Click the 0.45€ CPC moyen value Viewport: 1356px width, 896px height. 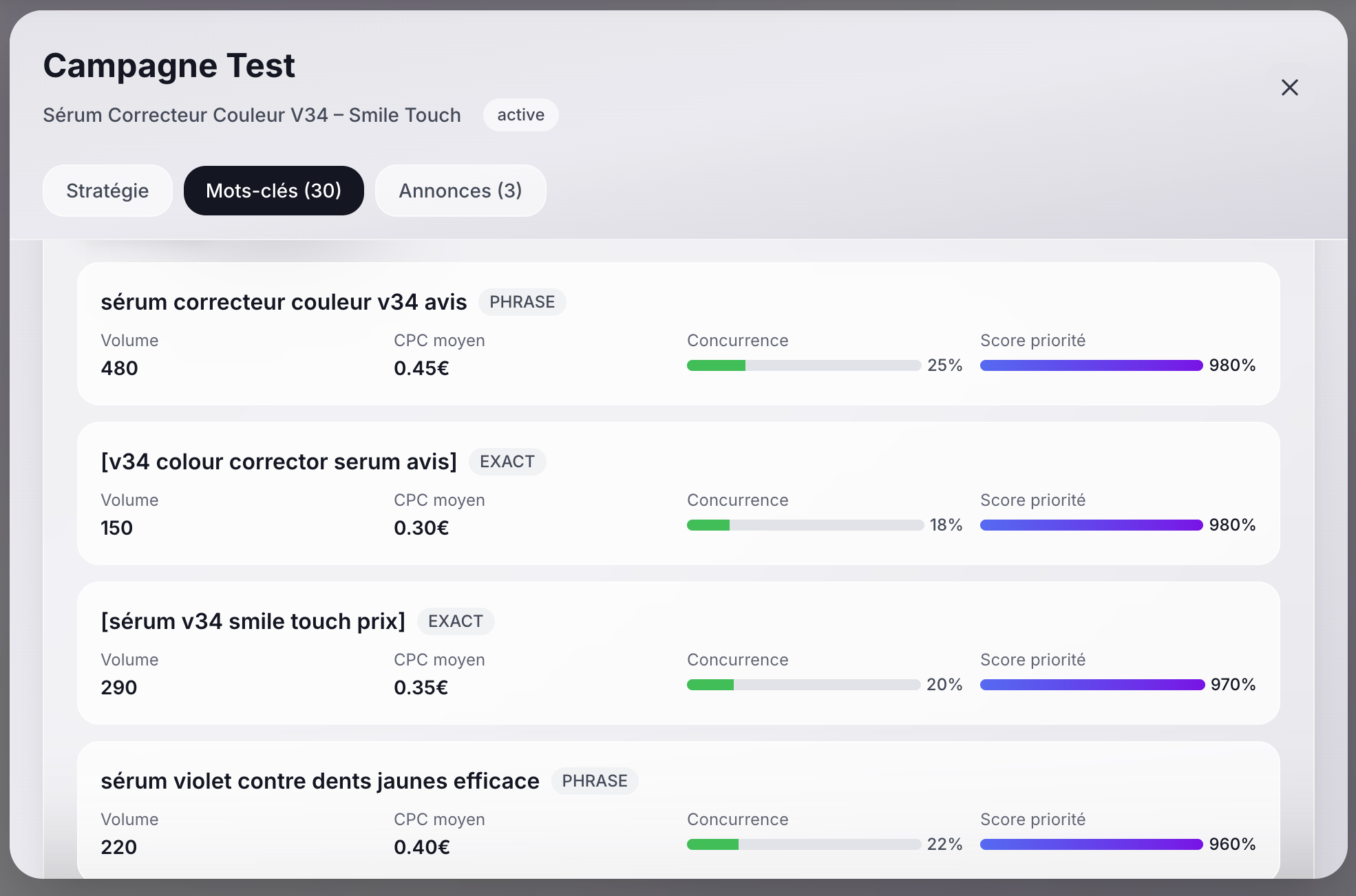coord(421,368)
